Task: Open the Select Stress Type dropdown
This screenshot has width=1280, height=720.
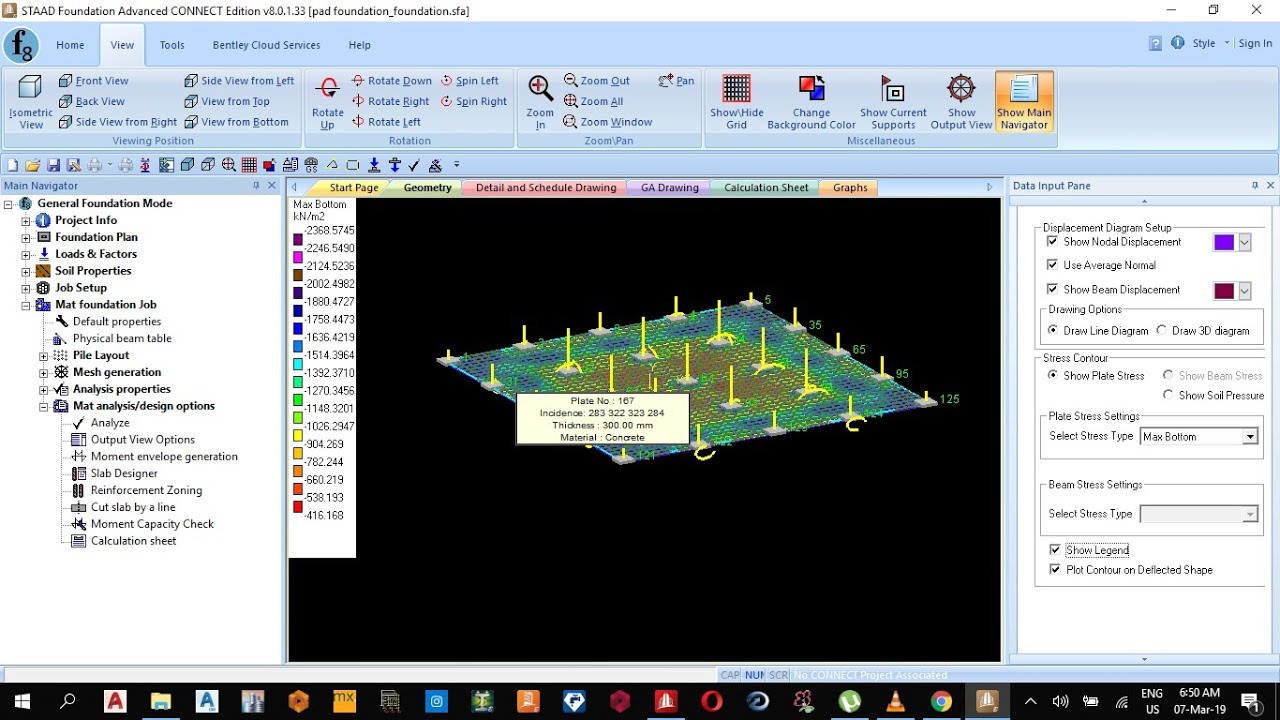Action: point(1199,437)
